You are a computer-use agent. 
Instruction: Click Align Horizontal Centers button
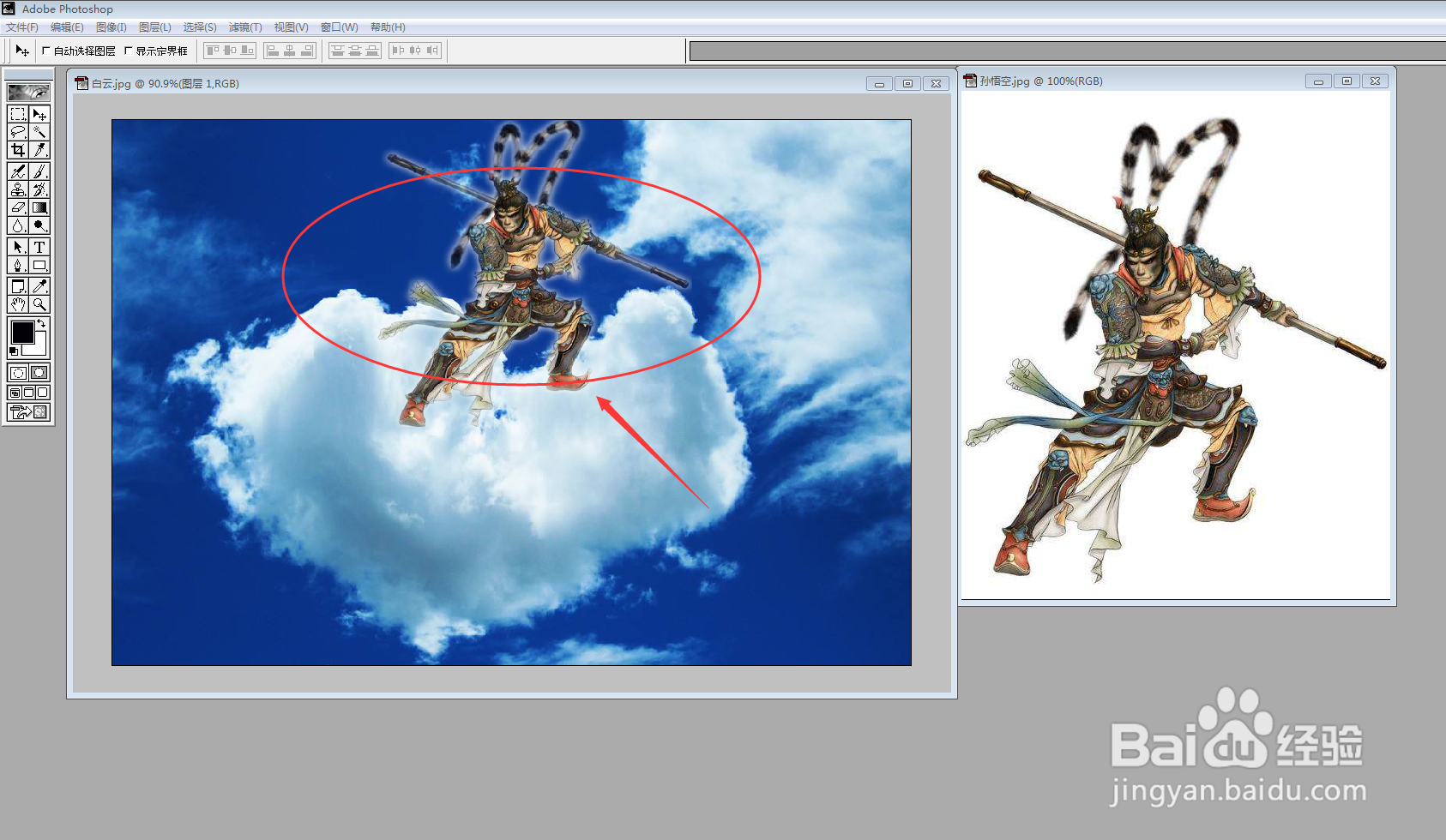(290, 51)
